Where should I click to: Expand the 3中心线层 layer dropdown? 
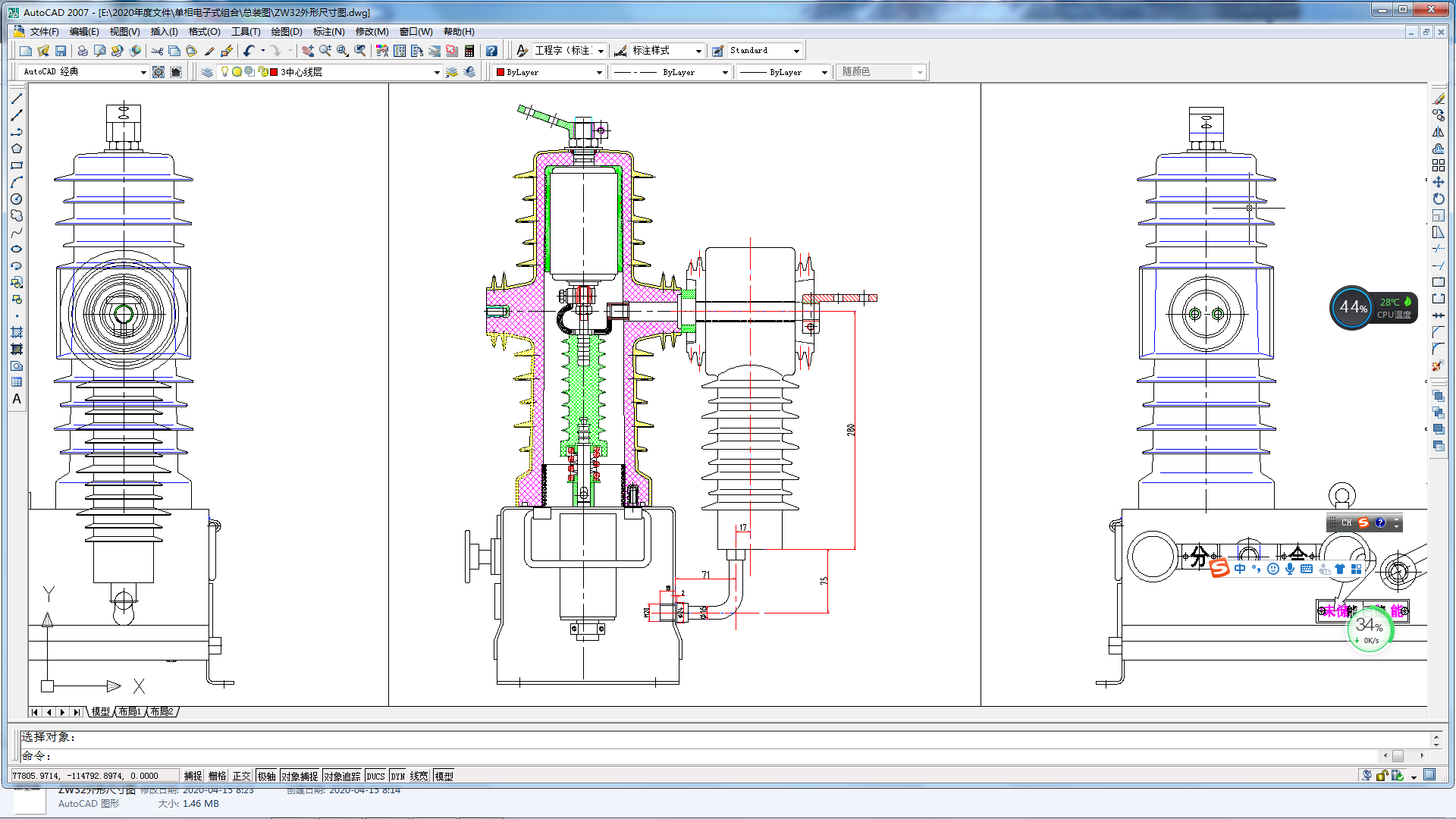437,72
